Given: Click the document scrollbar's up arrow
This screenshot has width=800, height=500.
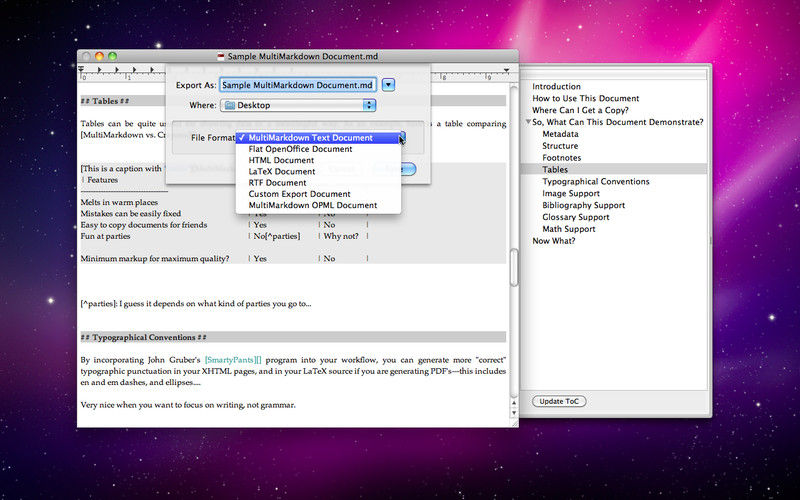Looking at the screenshot, I should (514, 403).
